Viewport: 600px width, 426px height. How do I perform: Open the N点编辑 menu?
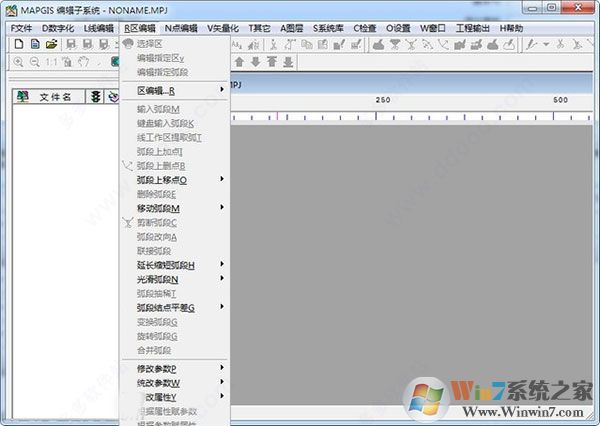(x=181, y=28)
